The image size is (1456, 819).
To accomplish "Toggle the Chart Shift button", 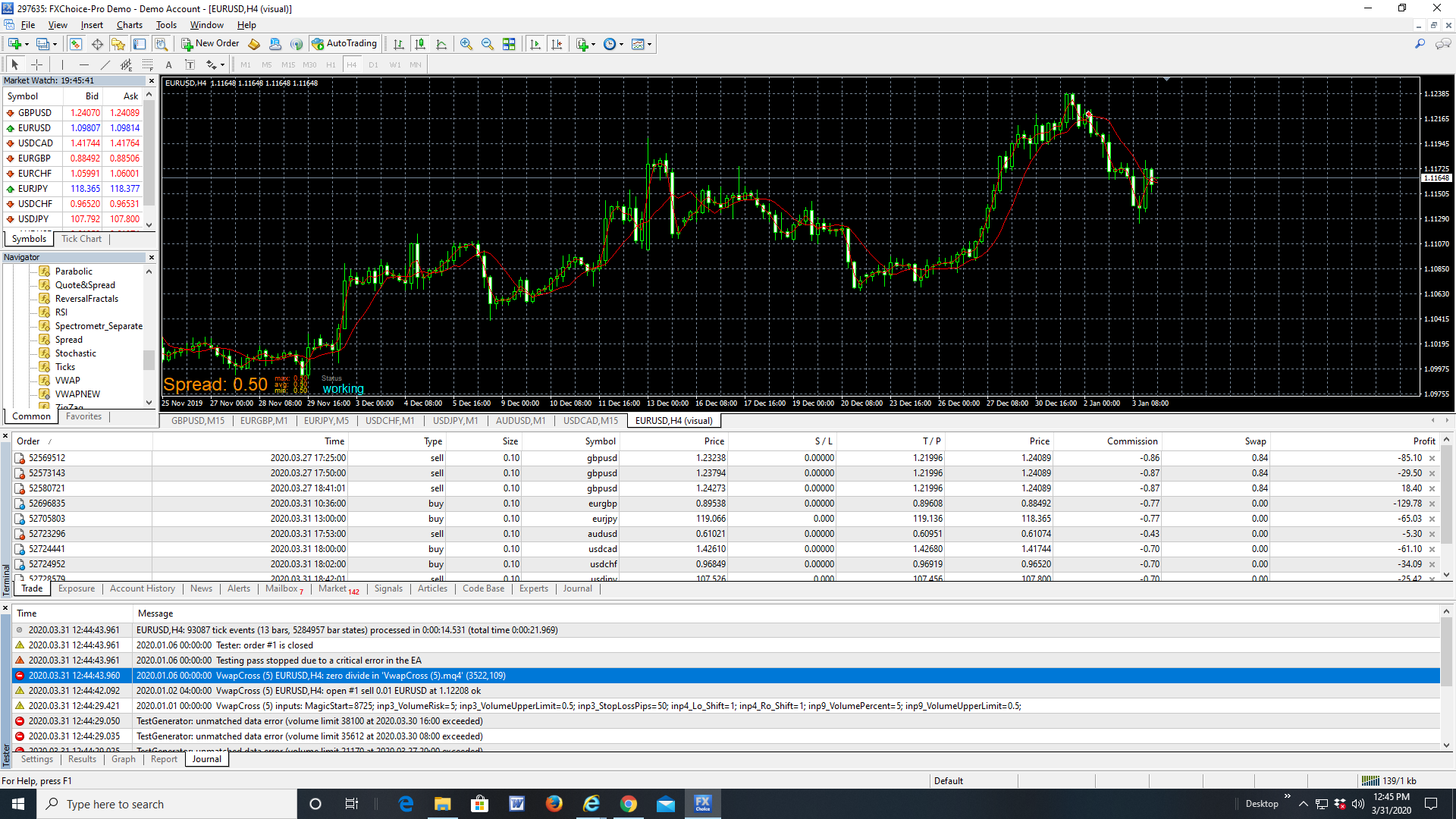I will pyautogui.click(x=557, y=44).
